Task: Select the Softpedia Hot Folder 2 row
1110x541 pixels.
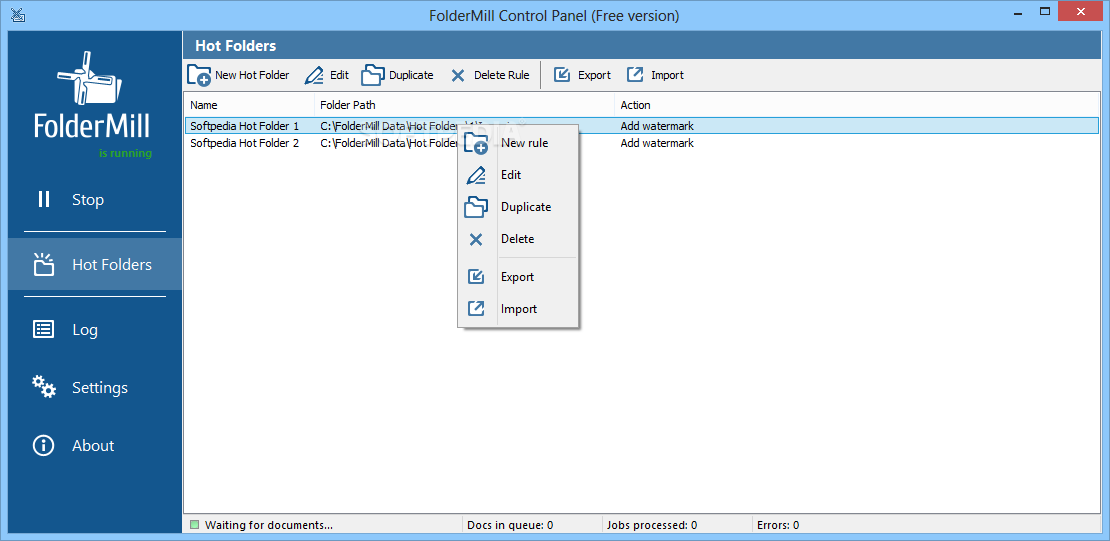Action: click(245, 144)
